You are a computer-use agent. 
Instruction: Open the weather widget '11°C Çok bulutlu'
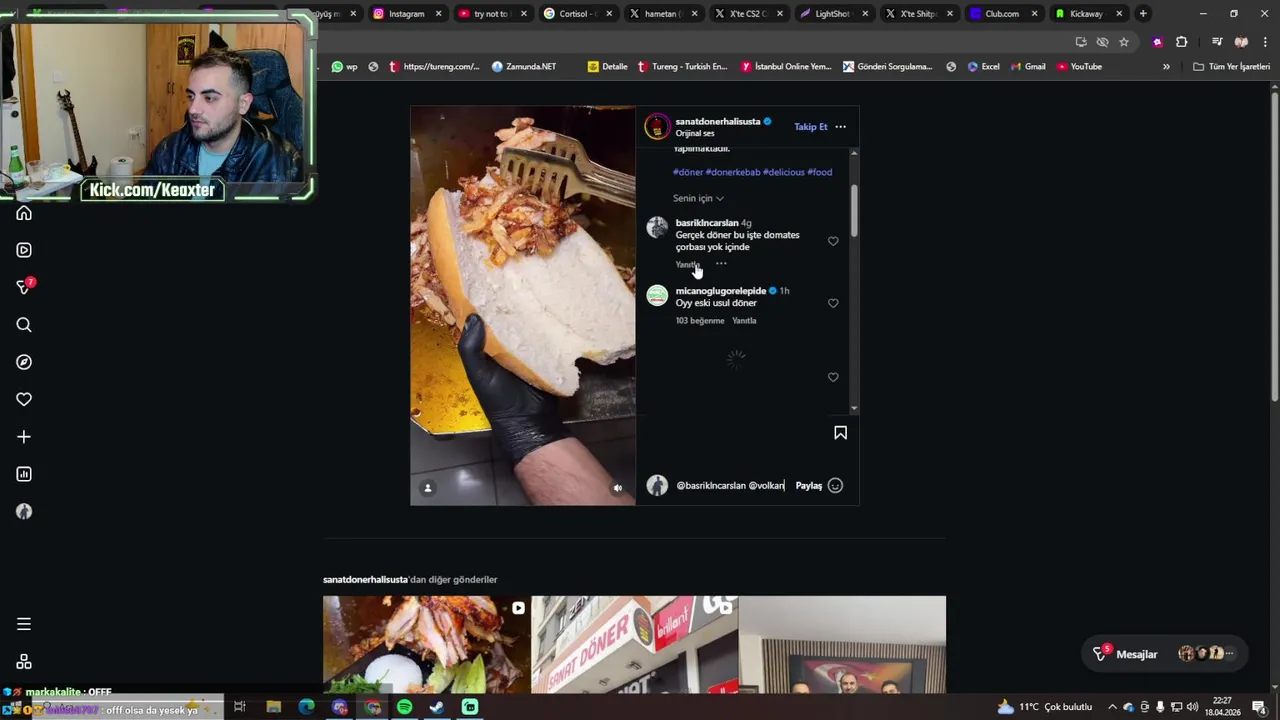tap(1046, 707)
